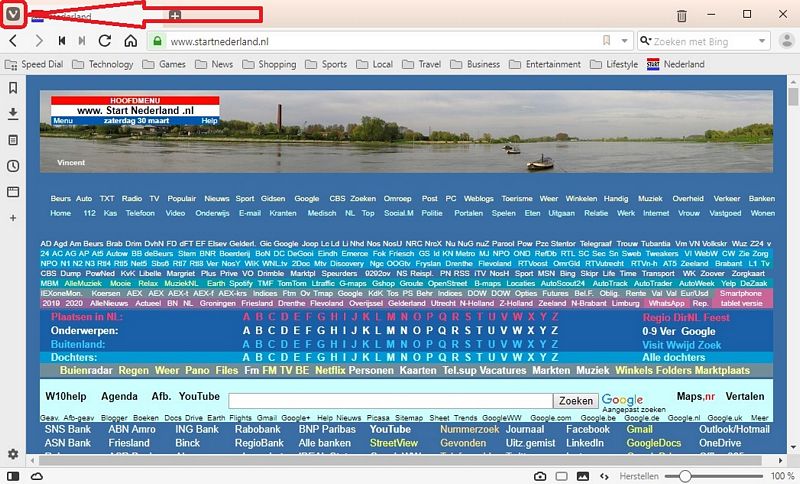Open the StreetView link
Image resolution: width=800 pixels, height=484 pixels.
(394, 443)
